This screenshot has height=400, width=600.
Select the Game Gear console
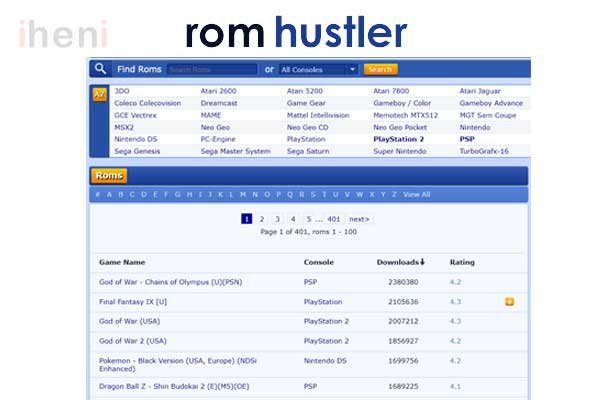point(306,103)
